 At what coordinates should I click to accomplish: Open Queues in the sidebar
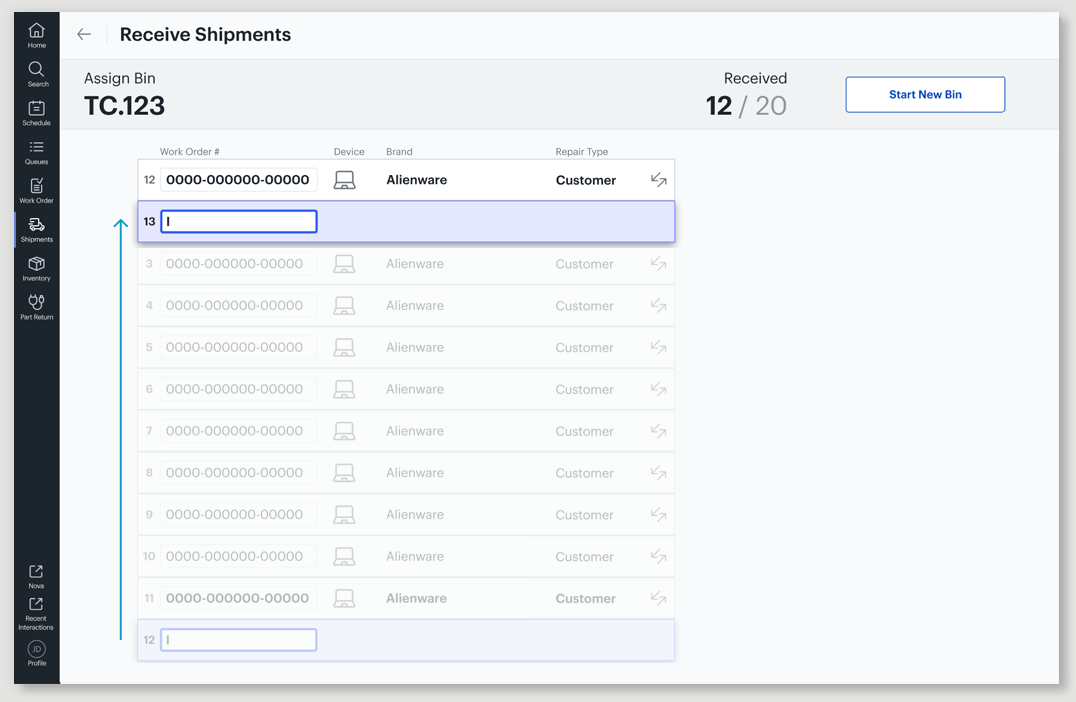click(x=36, y=152)
